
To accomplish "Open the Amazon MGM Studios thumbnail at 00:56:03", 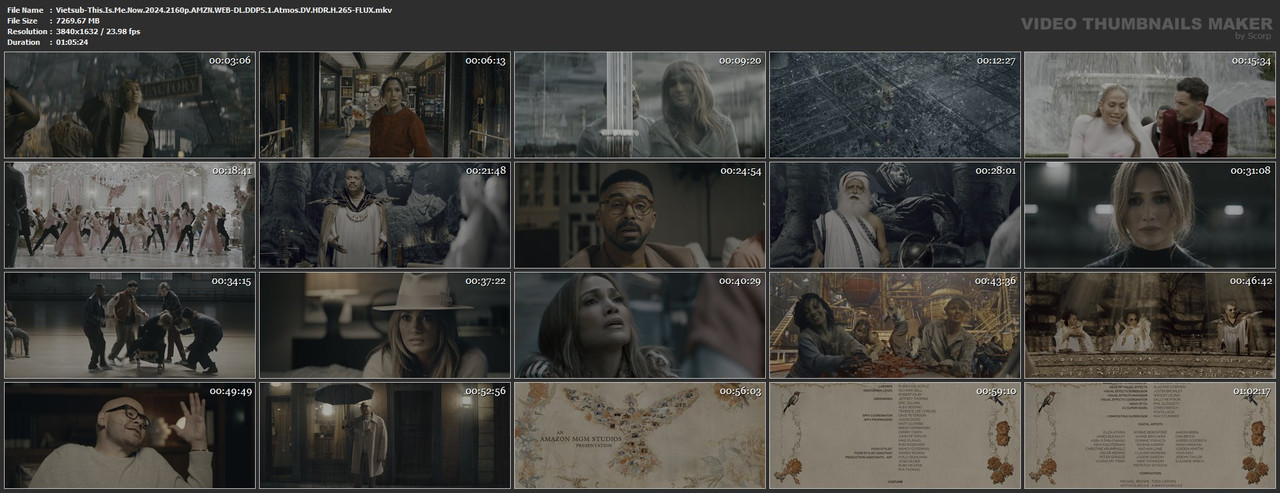I will click(x=640, y=435).
